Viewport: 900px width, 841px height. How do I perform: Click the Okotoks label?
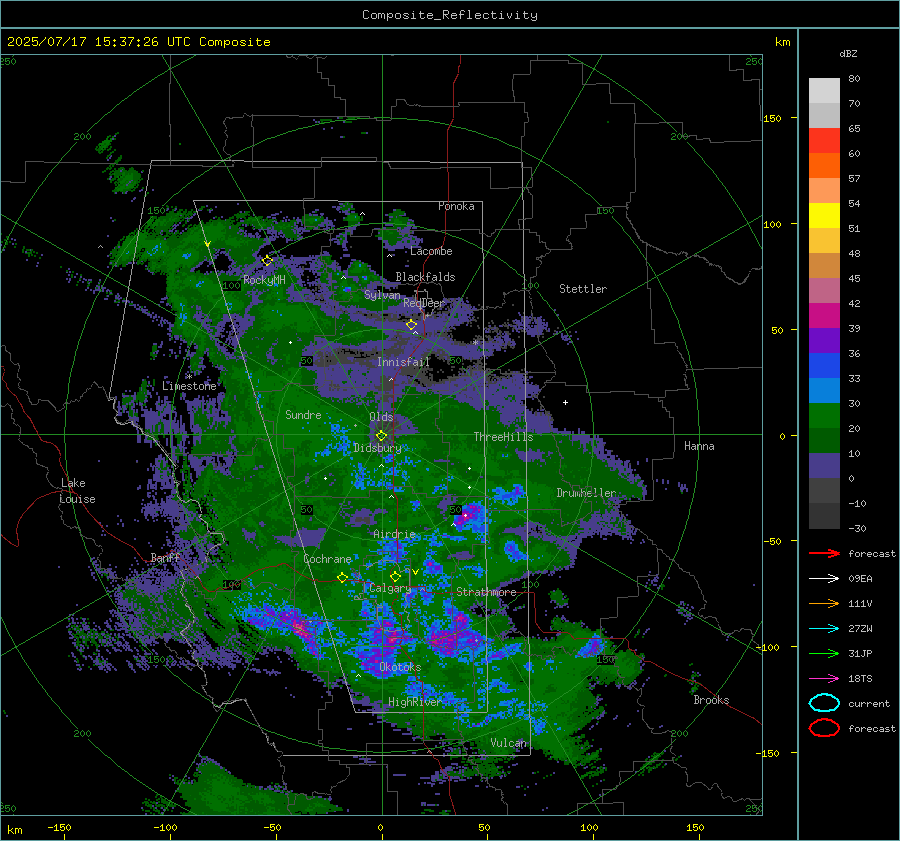click(x=401, y=667)
